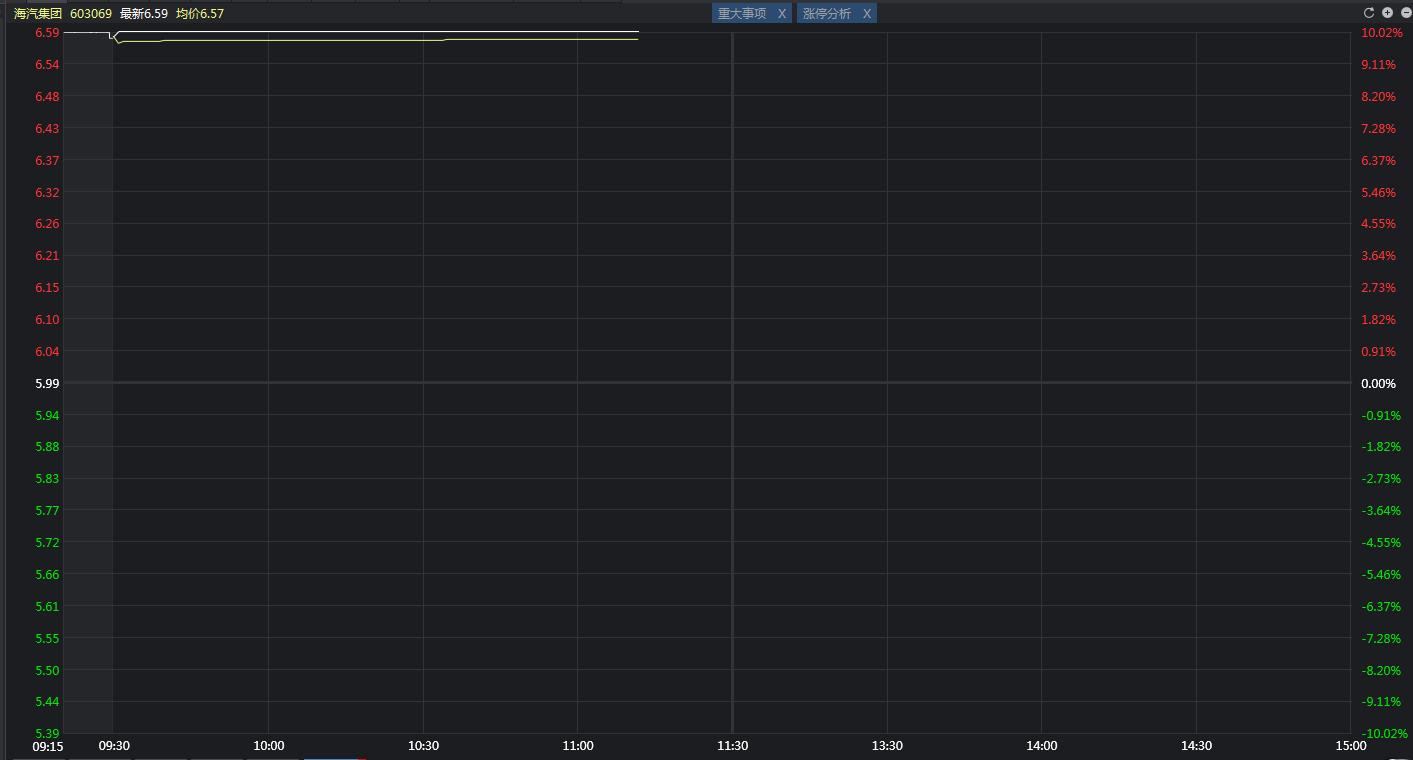Click the 15:00 closing time label
Viewport: 1413px width, 760px height.
pos(1351,745)
